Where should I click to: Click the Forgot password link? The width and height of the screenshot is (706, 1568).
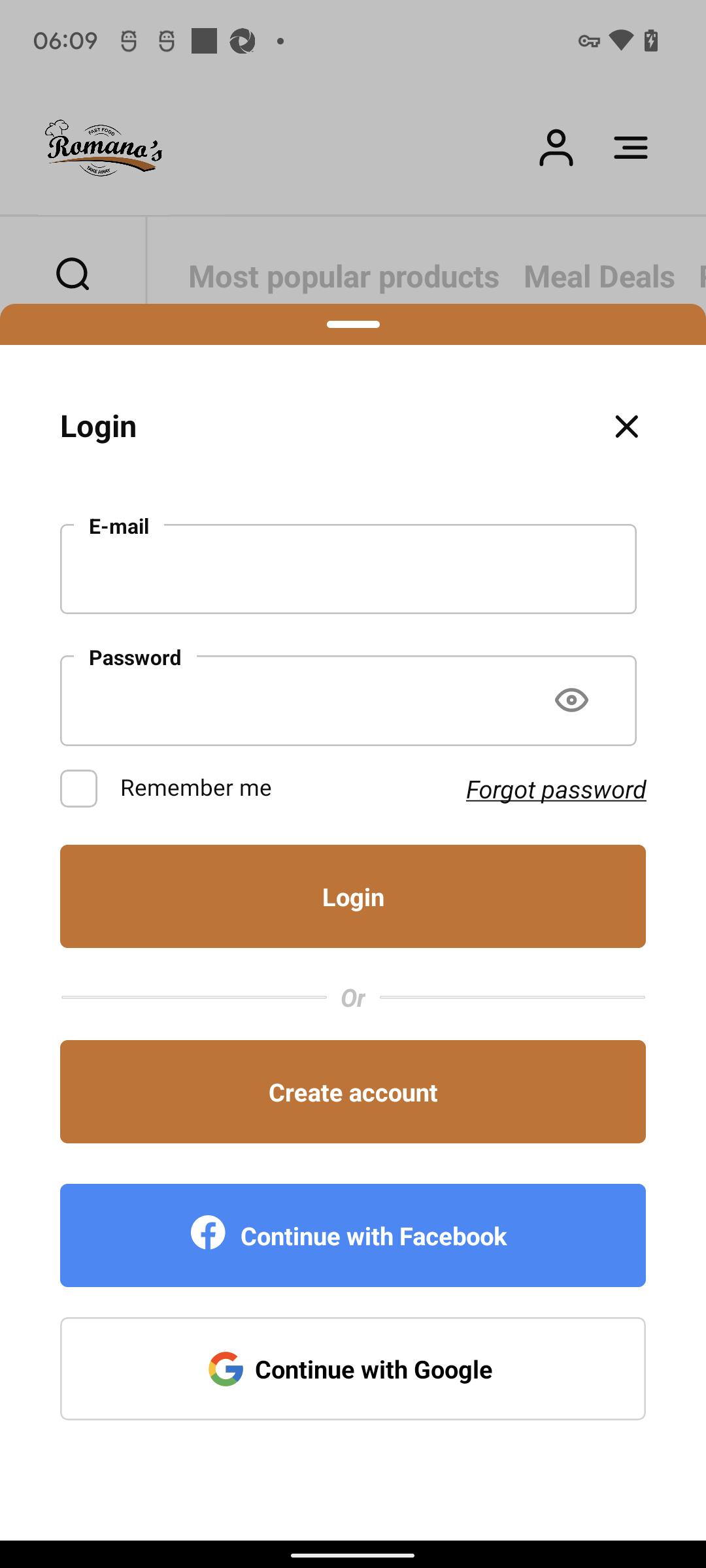(556, 790)
